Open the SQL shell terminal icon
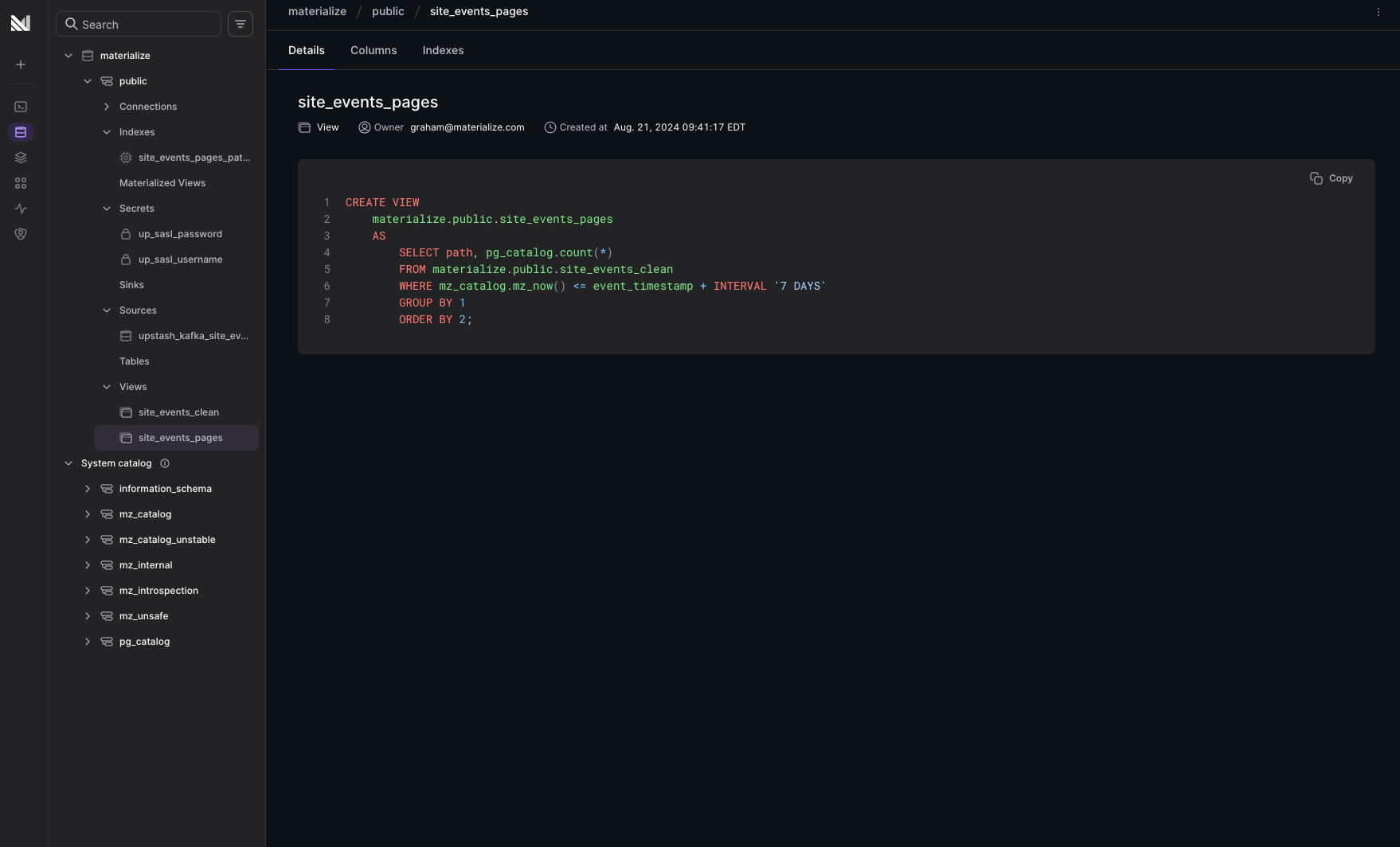 (21, 107)
